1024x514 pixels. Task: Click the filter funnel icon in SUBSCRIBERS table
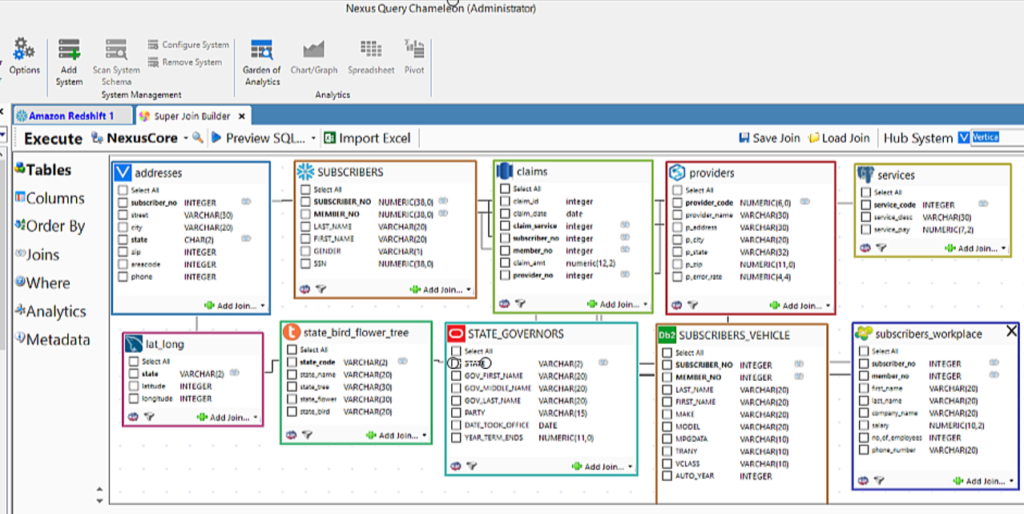pos(321,289)
